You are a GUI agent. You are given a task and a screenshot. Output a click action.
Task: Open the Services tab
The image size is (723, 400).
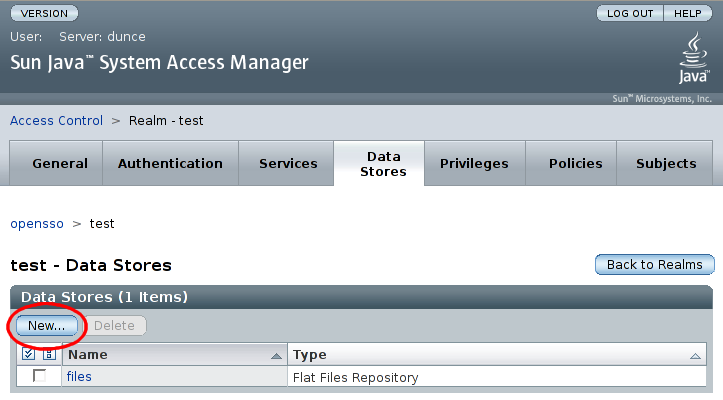coord(288,163)
